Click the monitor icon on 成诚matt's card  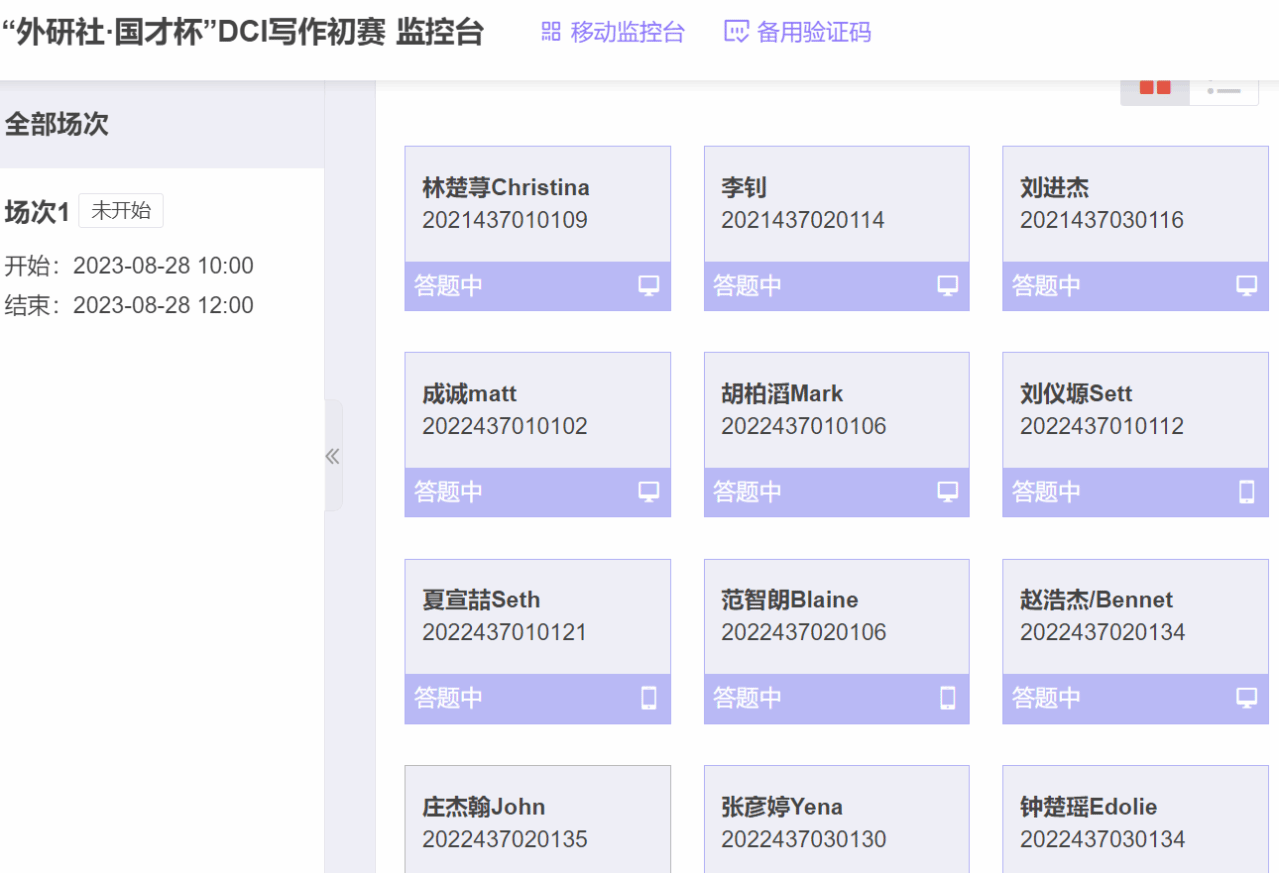(x=649, y=492)
